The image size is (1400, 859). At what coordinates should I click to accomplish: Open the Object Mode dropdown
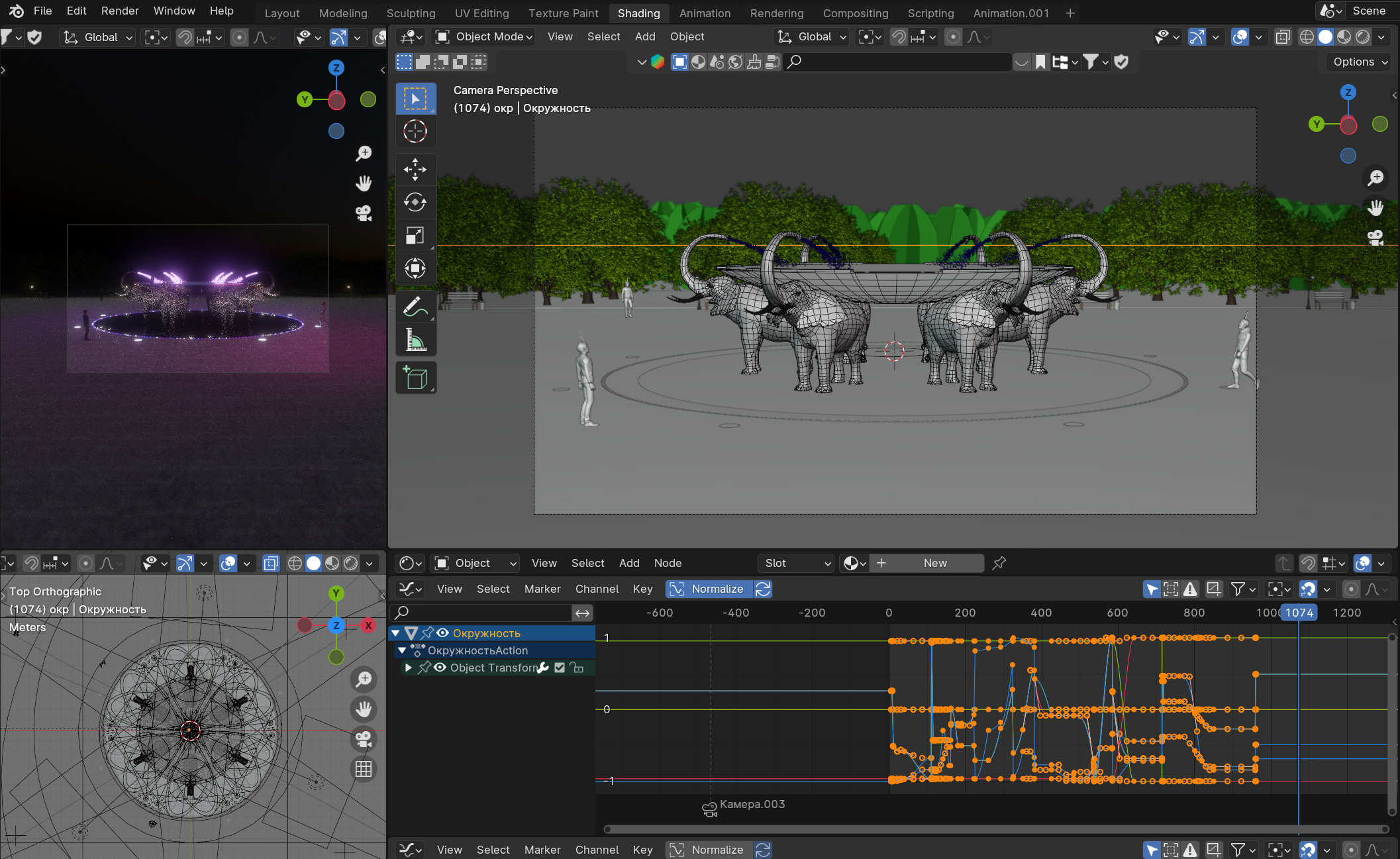(x=485, y=36)
